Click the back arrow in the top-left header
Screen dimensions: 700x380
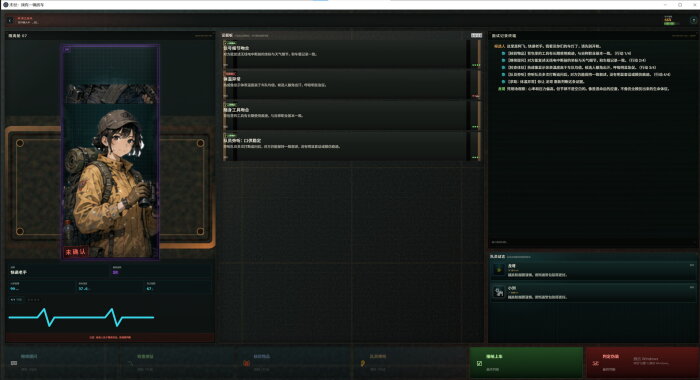(x=10, y=21)
